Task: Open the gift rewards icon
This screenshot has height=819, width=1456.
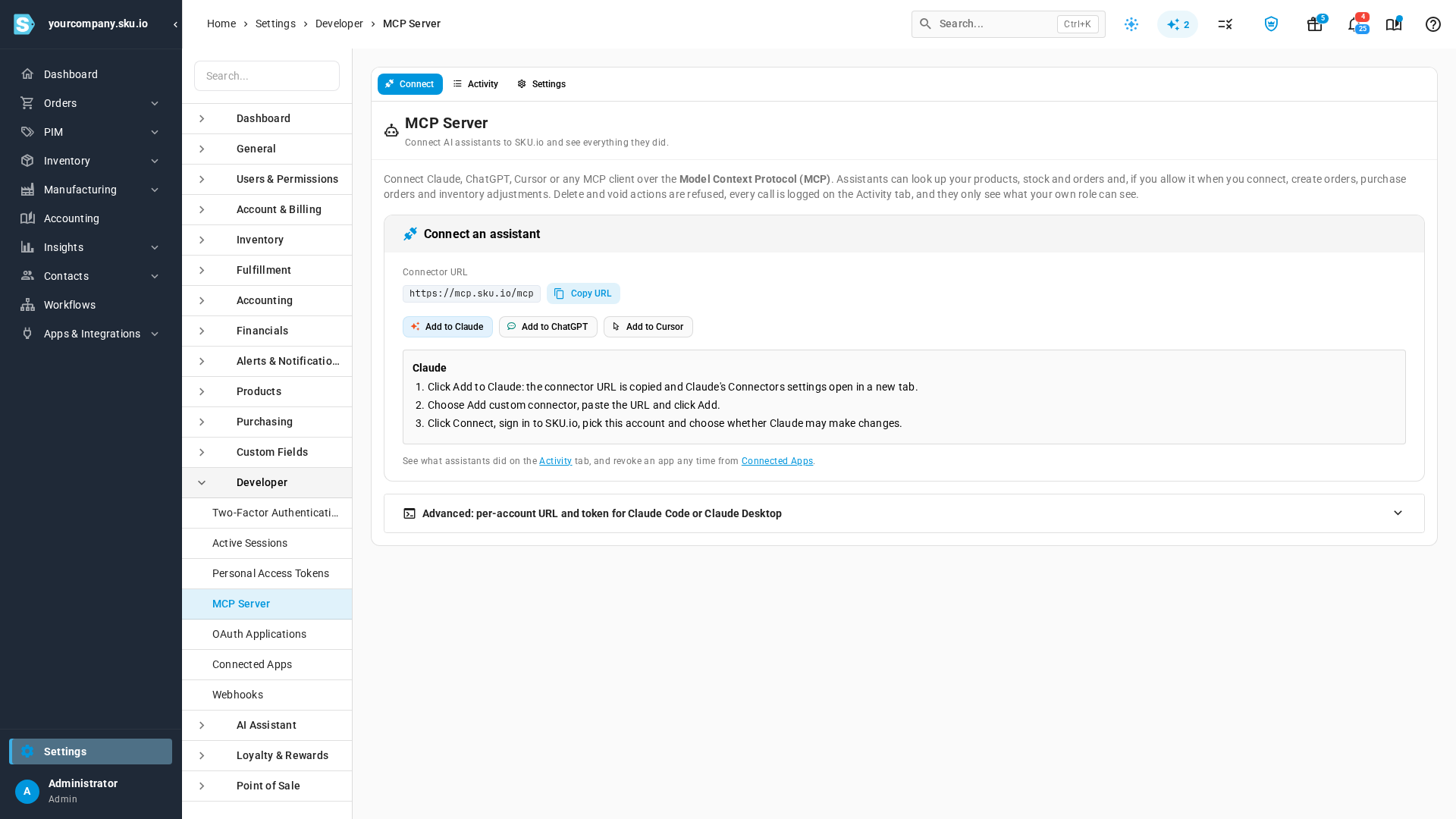Action: tap(1315, 24)
